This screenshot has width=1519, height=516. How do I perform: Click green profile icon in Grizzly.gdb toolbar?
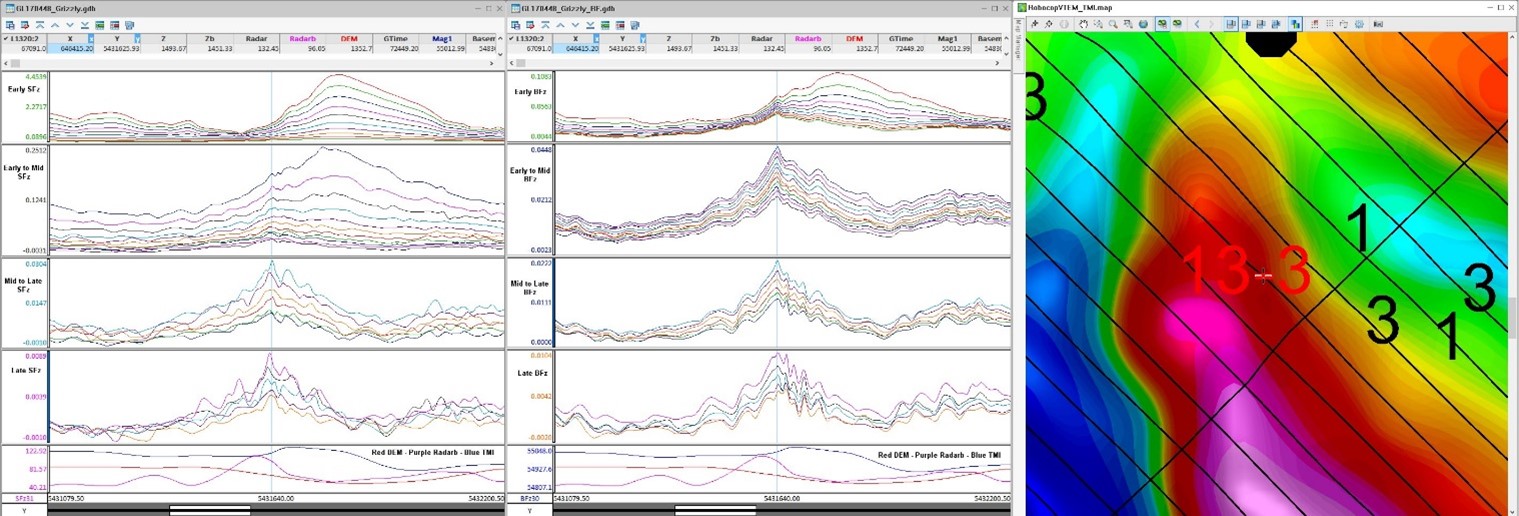click(x=99, y=25)
